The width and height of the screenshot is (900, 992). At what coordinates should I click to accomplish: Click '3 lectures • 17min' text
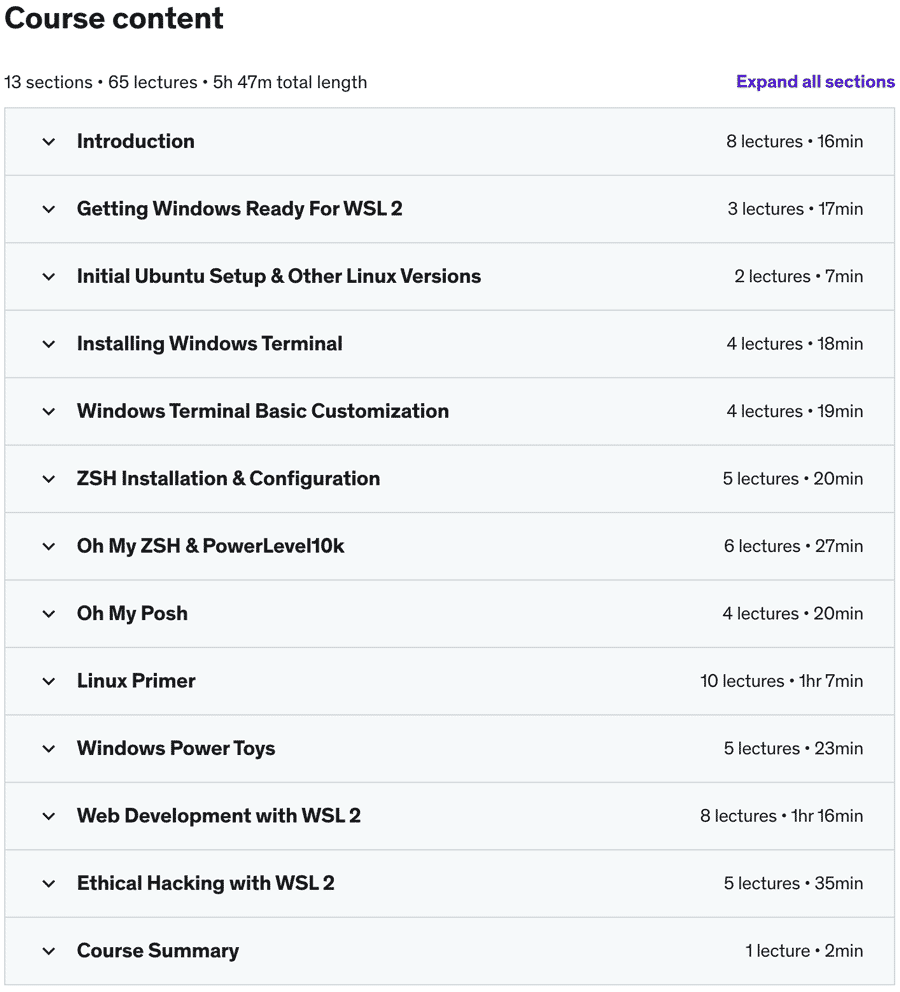pos(795,209)
